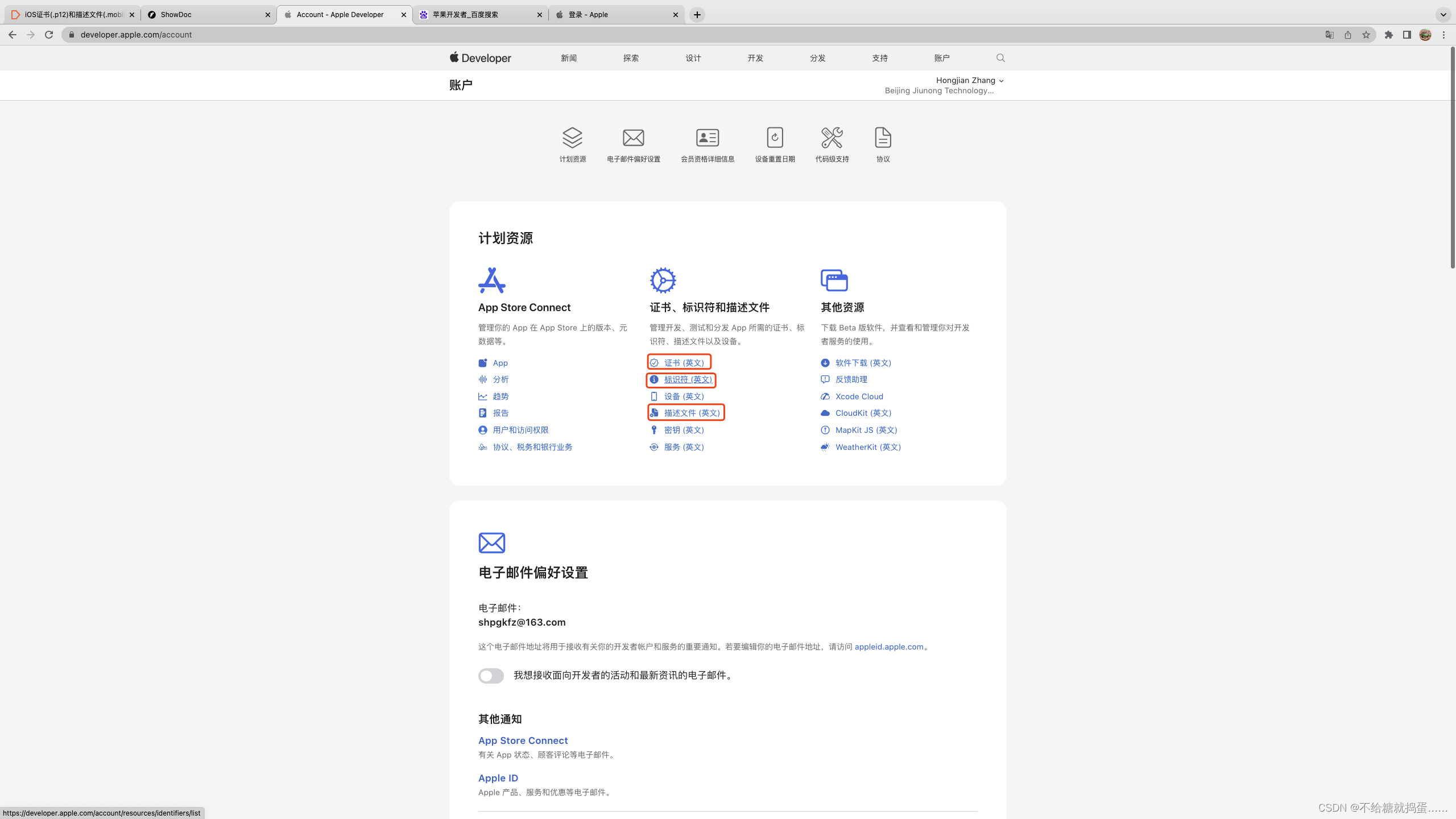Click the 代码级支持 tools icon

832,138
